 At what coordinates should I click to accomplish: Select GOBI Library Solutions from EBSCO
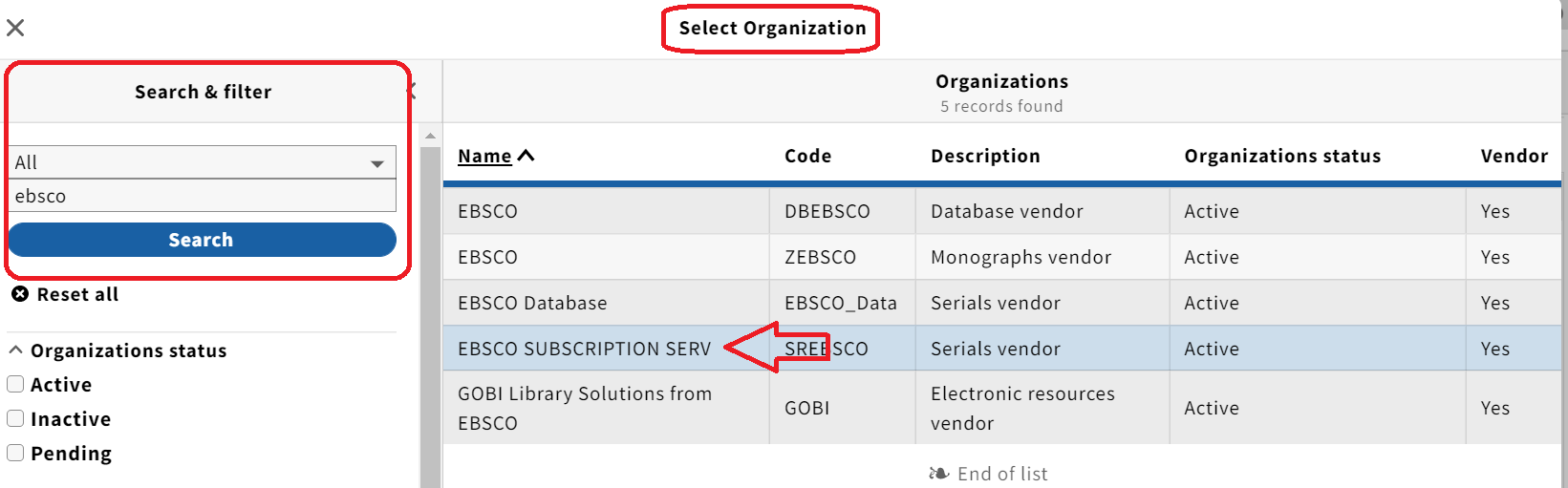(x=1001, y=408)
